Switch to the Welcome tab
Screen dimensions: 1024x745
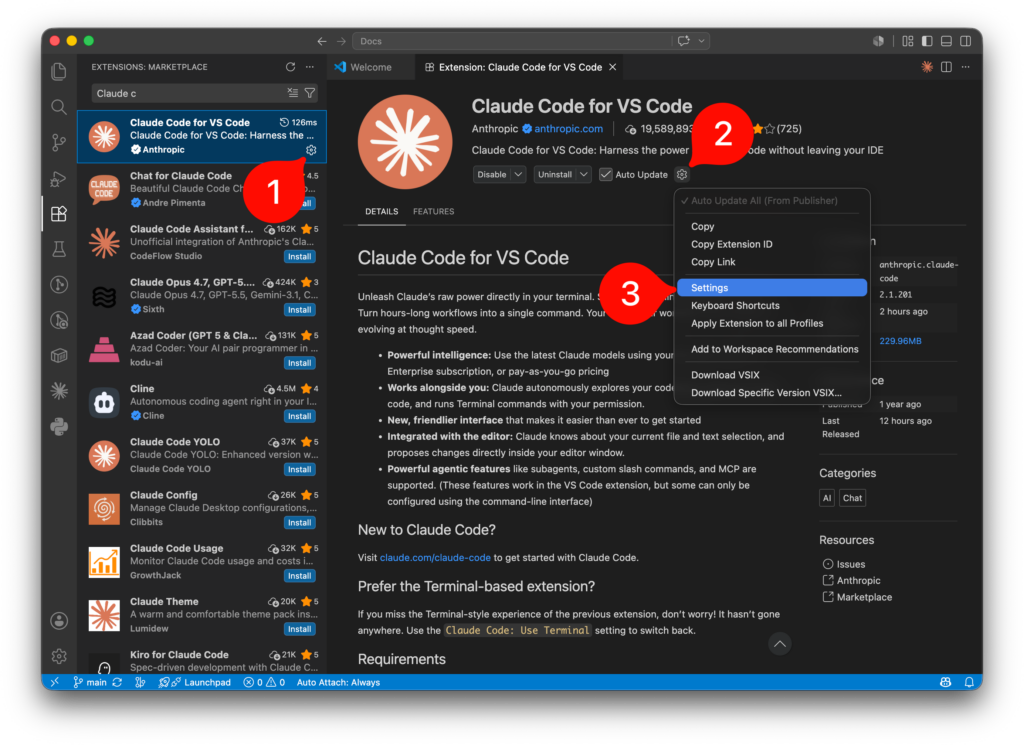tap(370, 67)
